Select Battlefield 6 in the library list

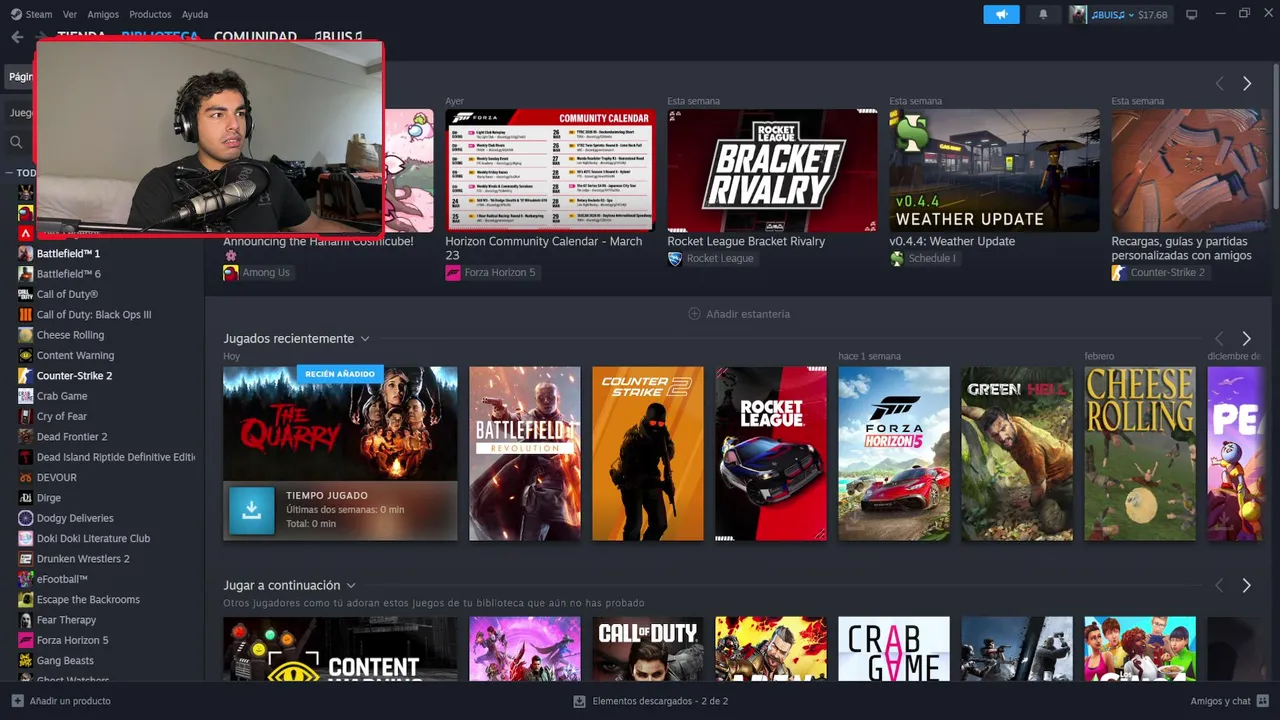(x=69, y=274)
